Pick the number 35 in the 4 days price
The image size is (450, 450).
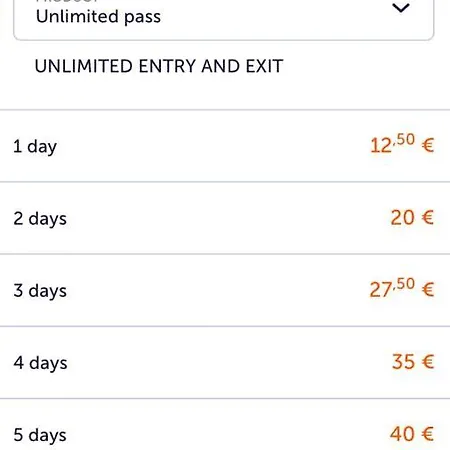(403, 362)
